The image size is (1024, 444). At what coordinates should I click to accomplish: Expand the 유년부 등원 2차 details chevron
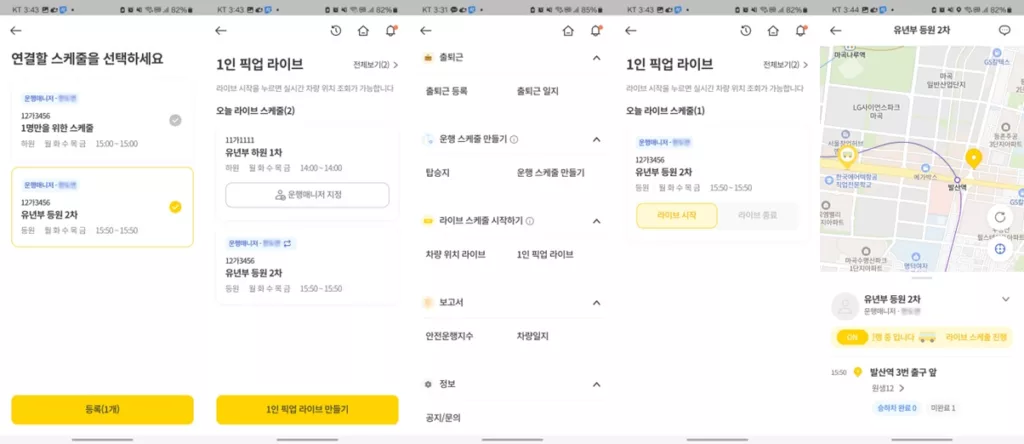point(1005,299)
